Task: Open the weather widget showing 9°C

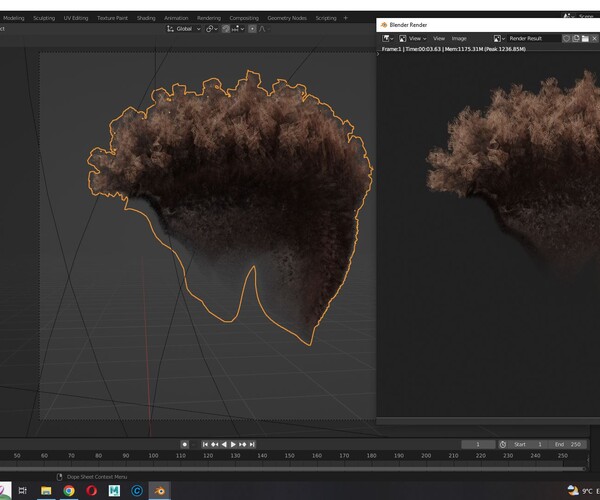Action: pyautogui.click(x=582, y=490)
